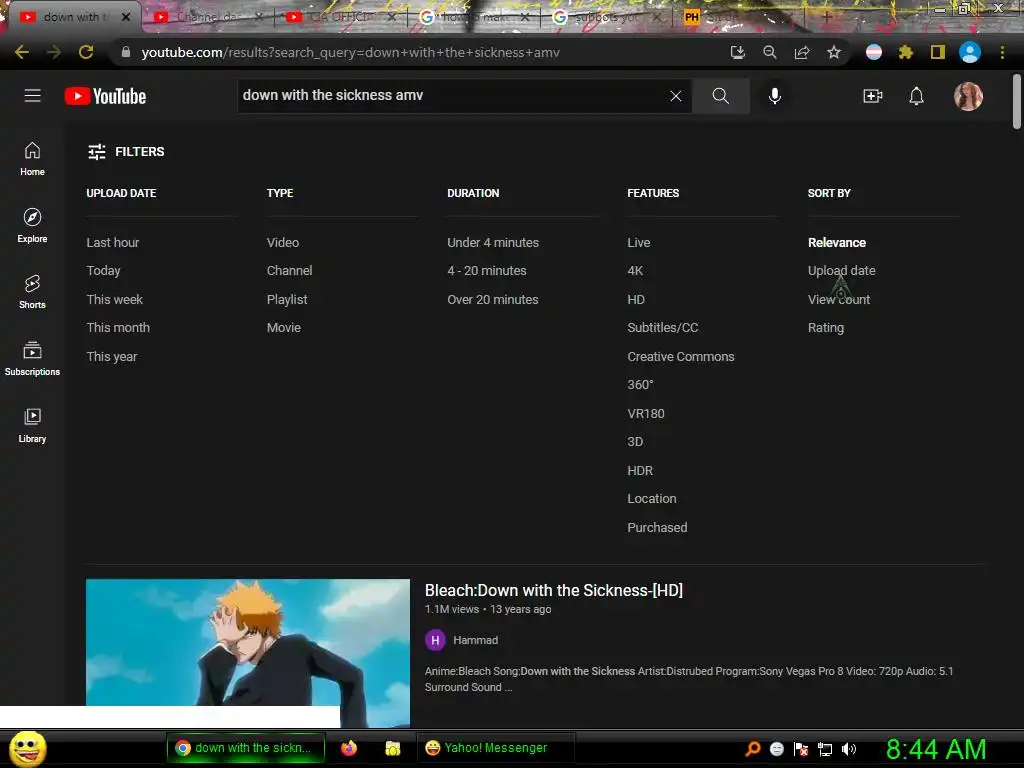
Task: Enable the Subtitles/CC filter
Action: pos(663,327)
